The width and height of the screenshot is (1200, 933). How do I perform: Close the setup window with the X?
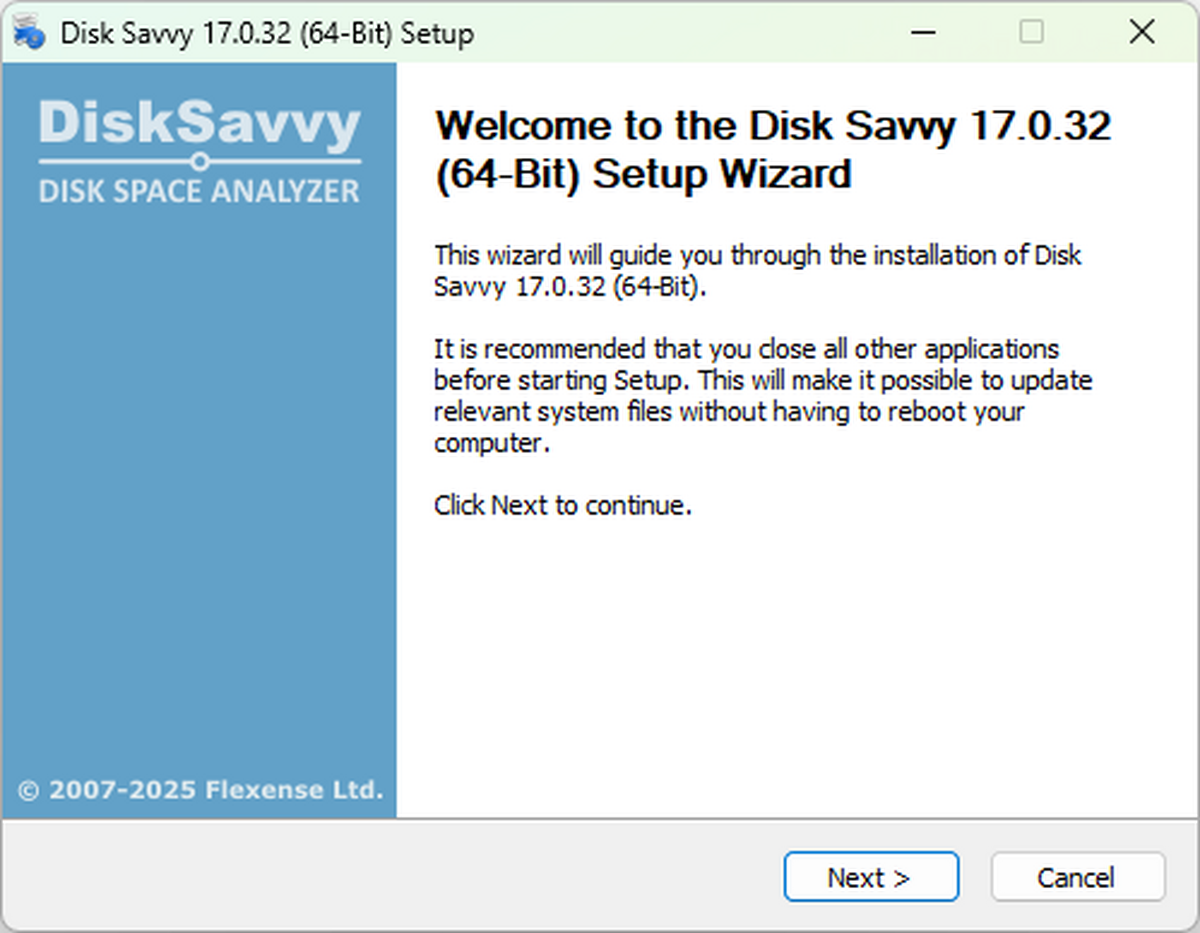(x=1141, y=32)
